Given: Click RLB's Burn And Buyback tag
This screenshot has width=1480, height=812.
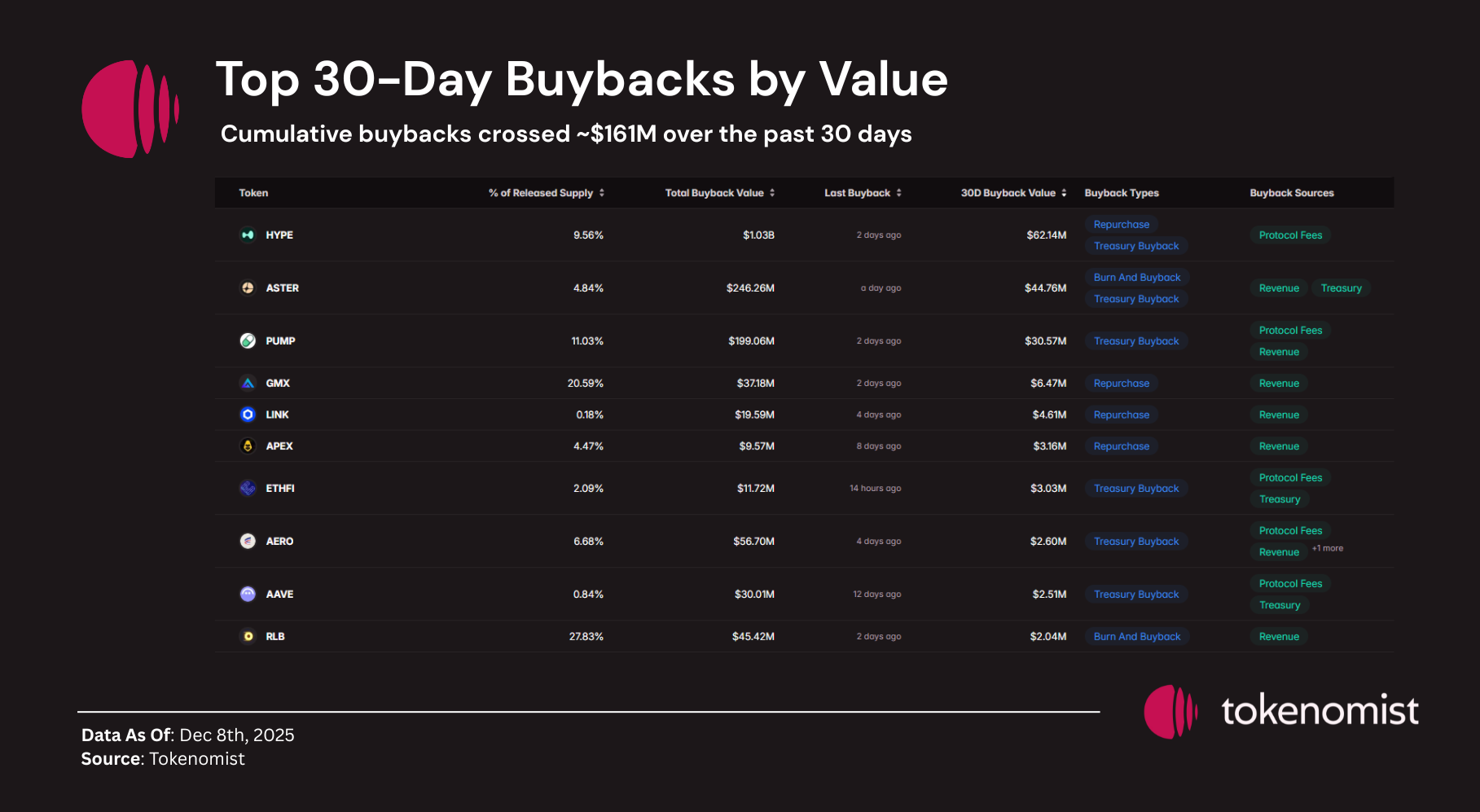Looking at the screenshot, I should pos(1137,637).
